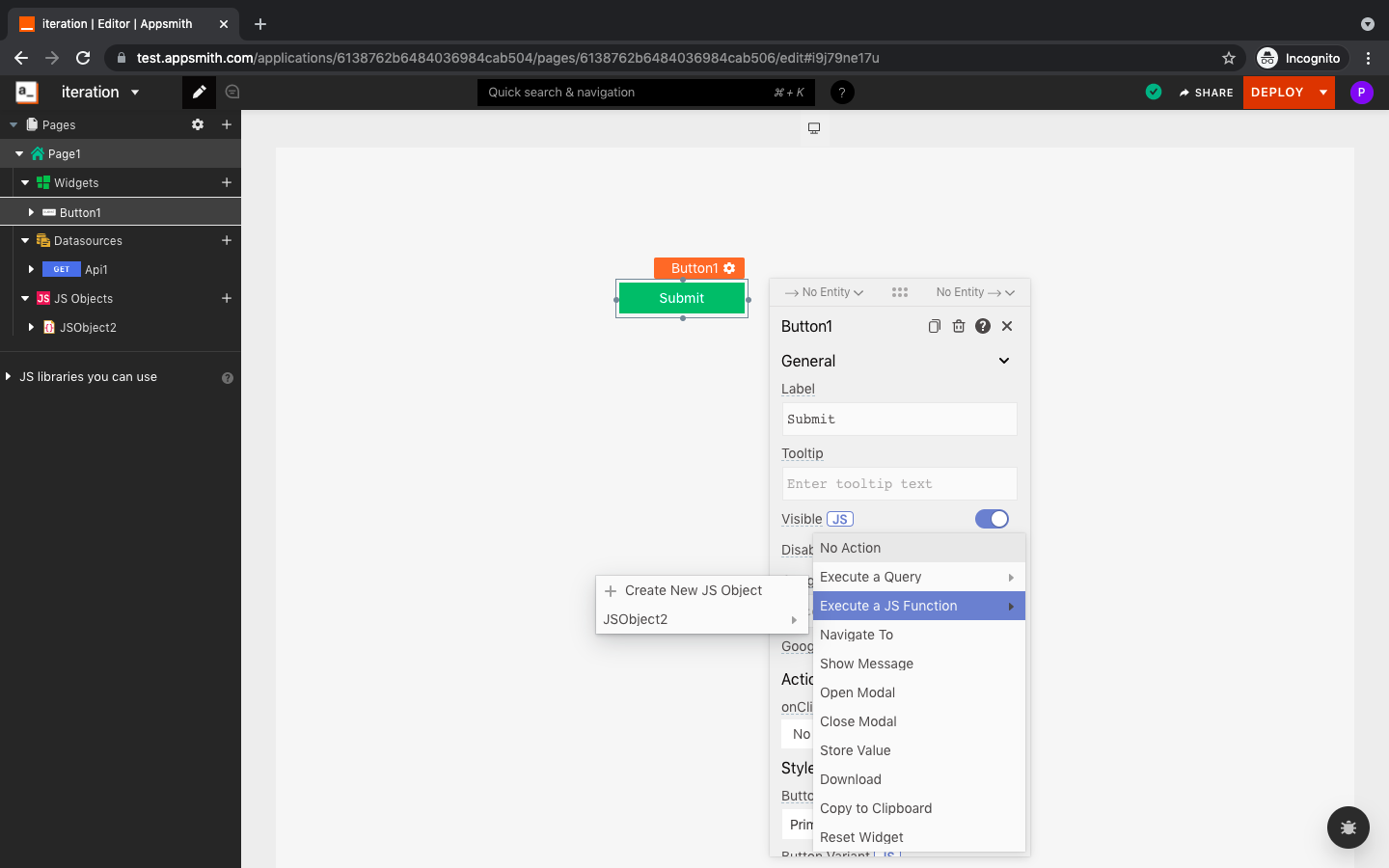
Task: Open the help question mark in header
Action: pos(842,93)
